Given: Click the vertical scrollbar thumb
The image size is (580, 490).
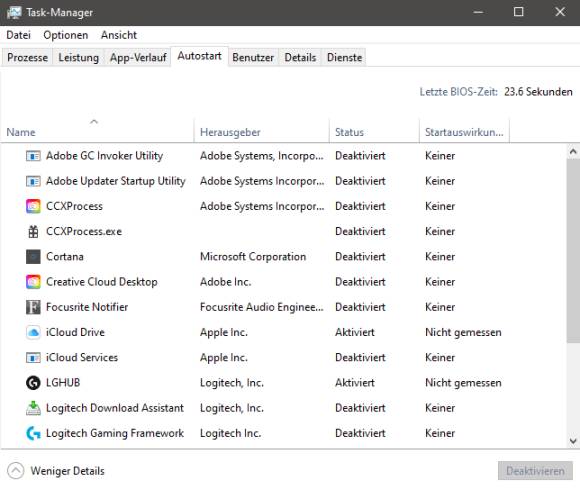Looking at the screenshot, I should tap(573, 251).
